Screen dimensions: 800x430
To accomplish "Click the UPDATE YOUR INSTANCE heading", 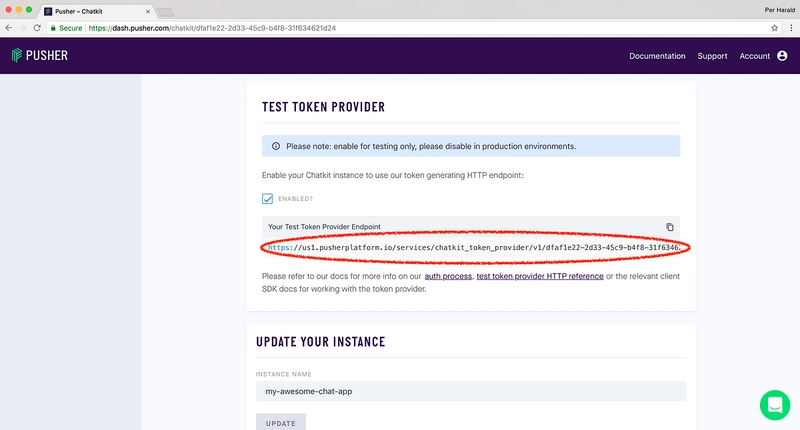I will (x=320, y=342).
